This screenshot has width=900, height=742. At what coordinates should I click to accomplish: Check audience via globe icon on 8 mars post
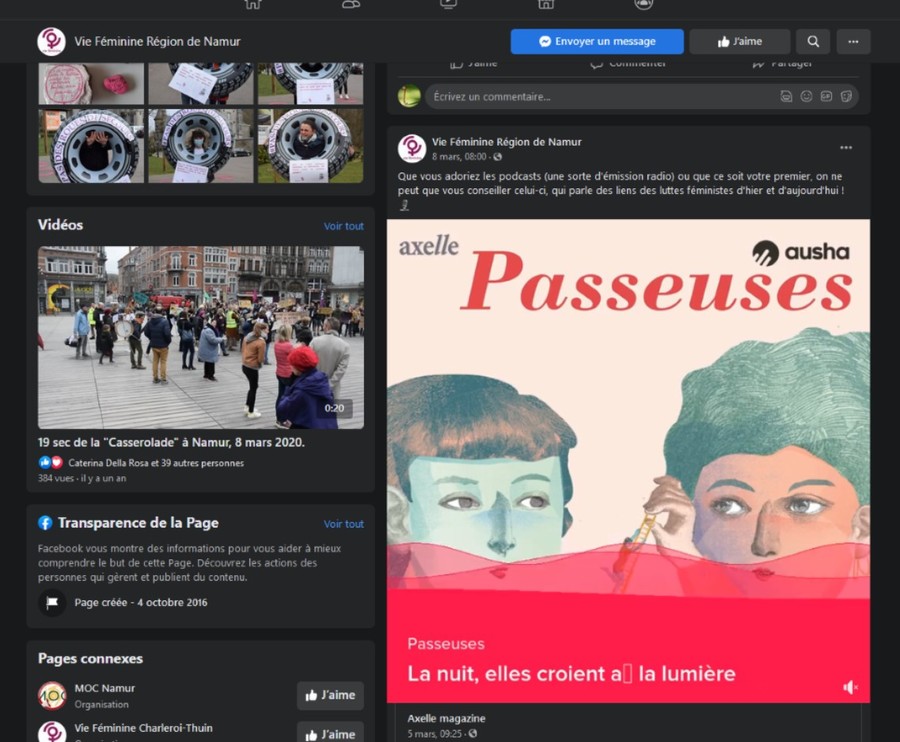498,157
